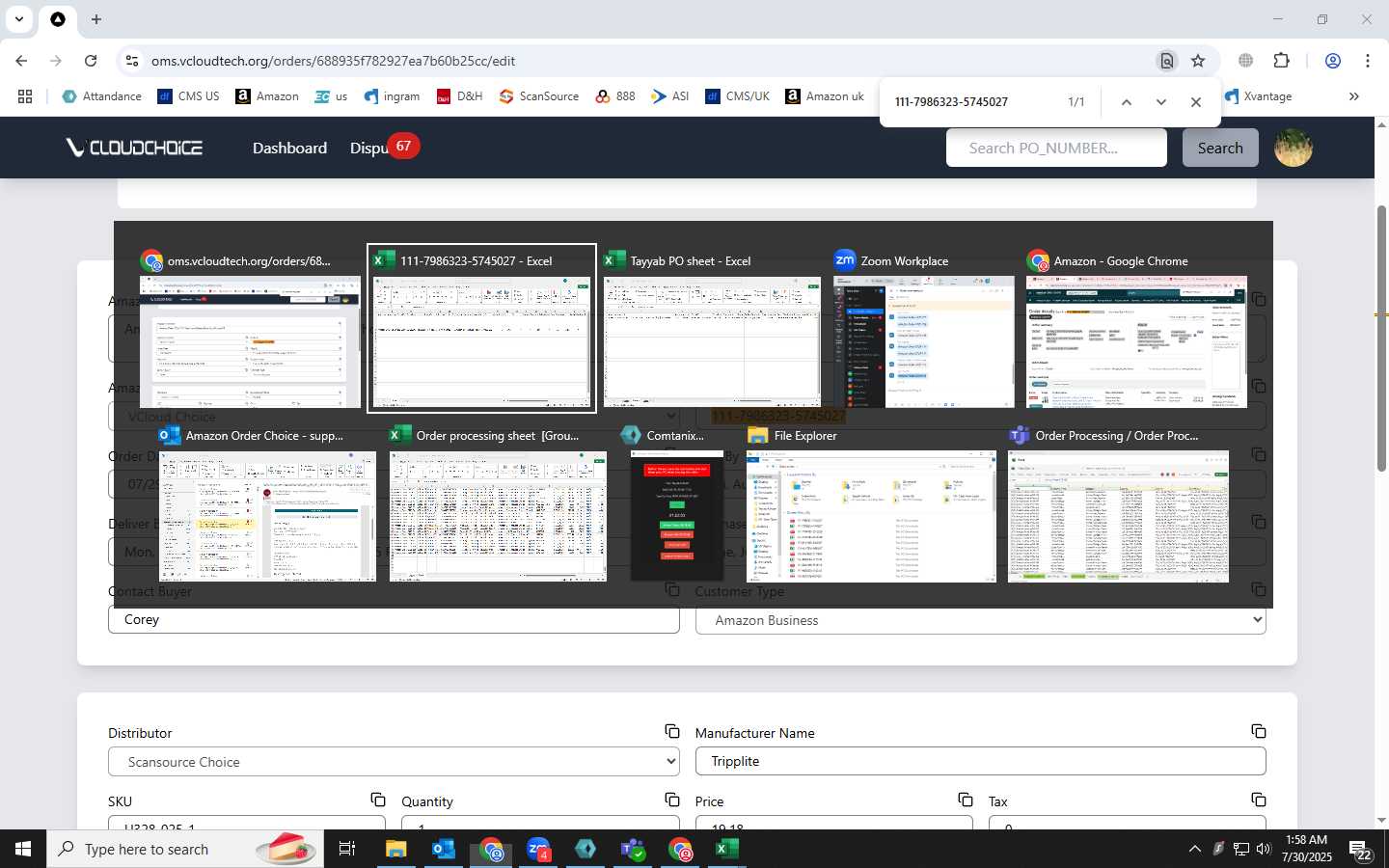This screenshot has width=1389, height=868.
Task: Click the CloudChoice logo
Action: click(134, 148)
